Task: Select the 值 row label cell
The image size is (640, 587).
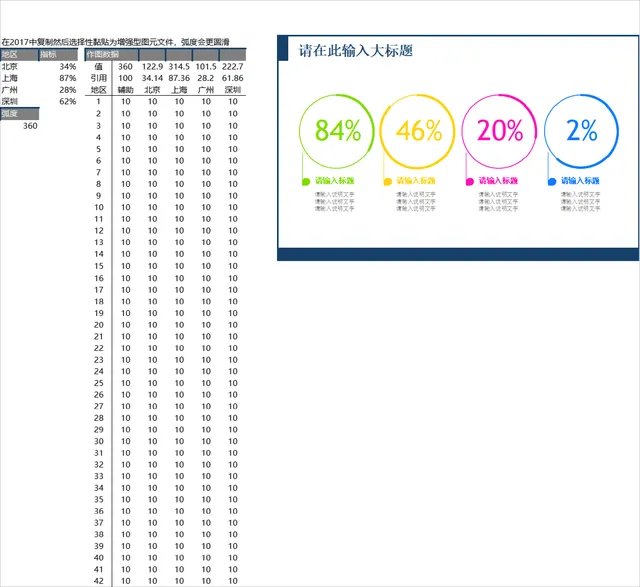Action: coord(98,67)
